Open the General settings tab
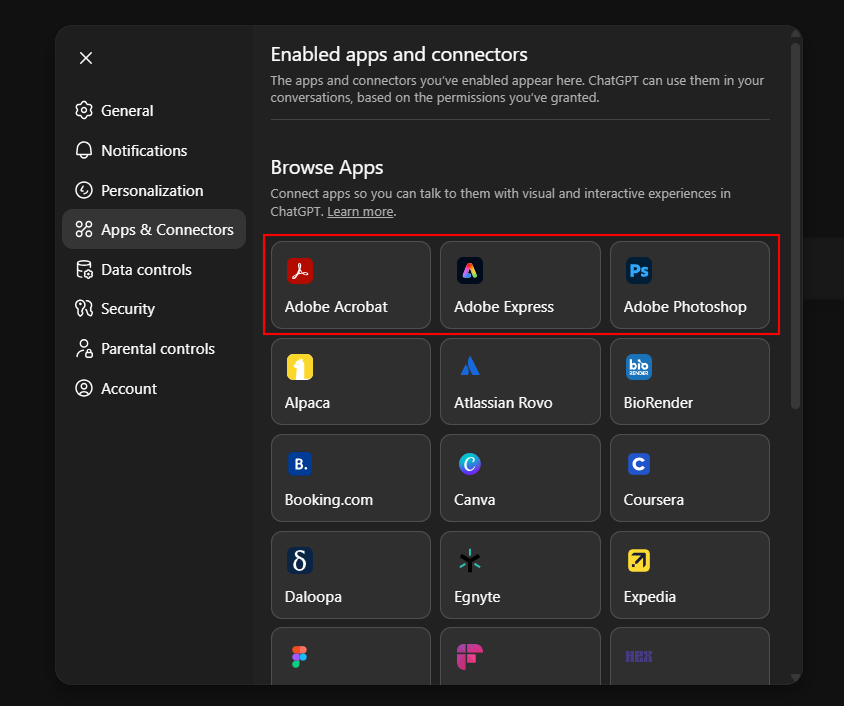This screenshot has width=844, height=706. (126, 111)
